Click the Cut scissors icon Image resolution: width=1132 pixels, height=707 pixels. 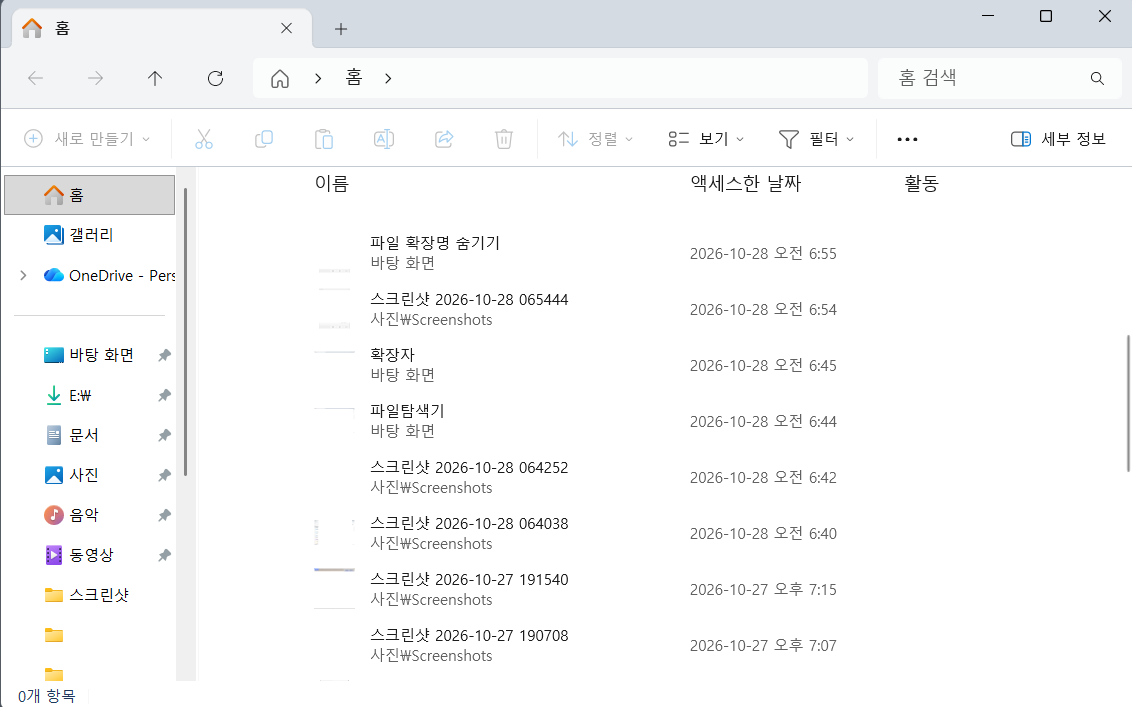(204, 139)
